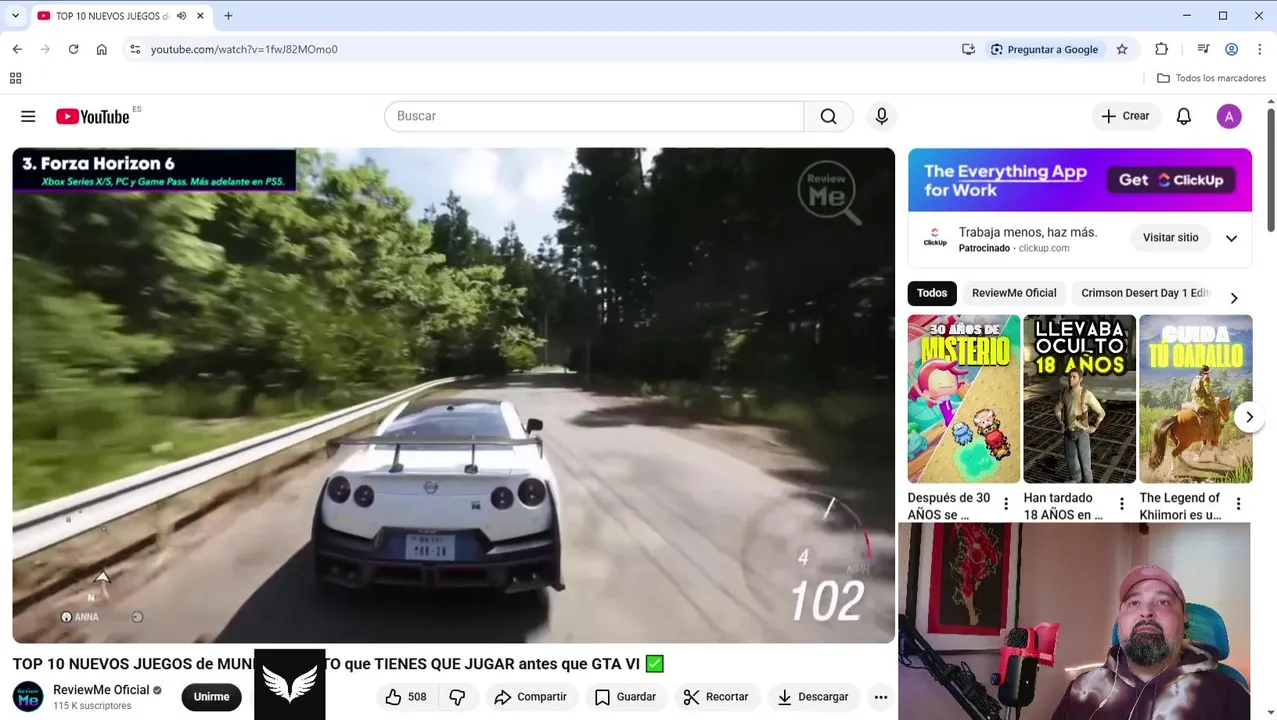Image resolution: width=1277 pixels, height=720 pixels.
Task: Install app icon in address bar
Action: pos(968,49)
